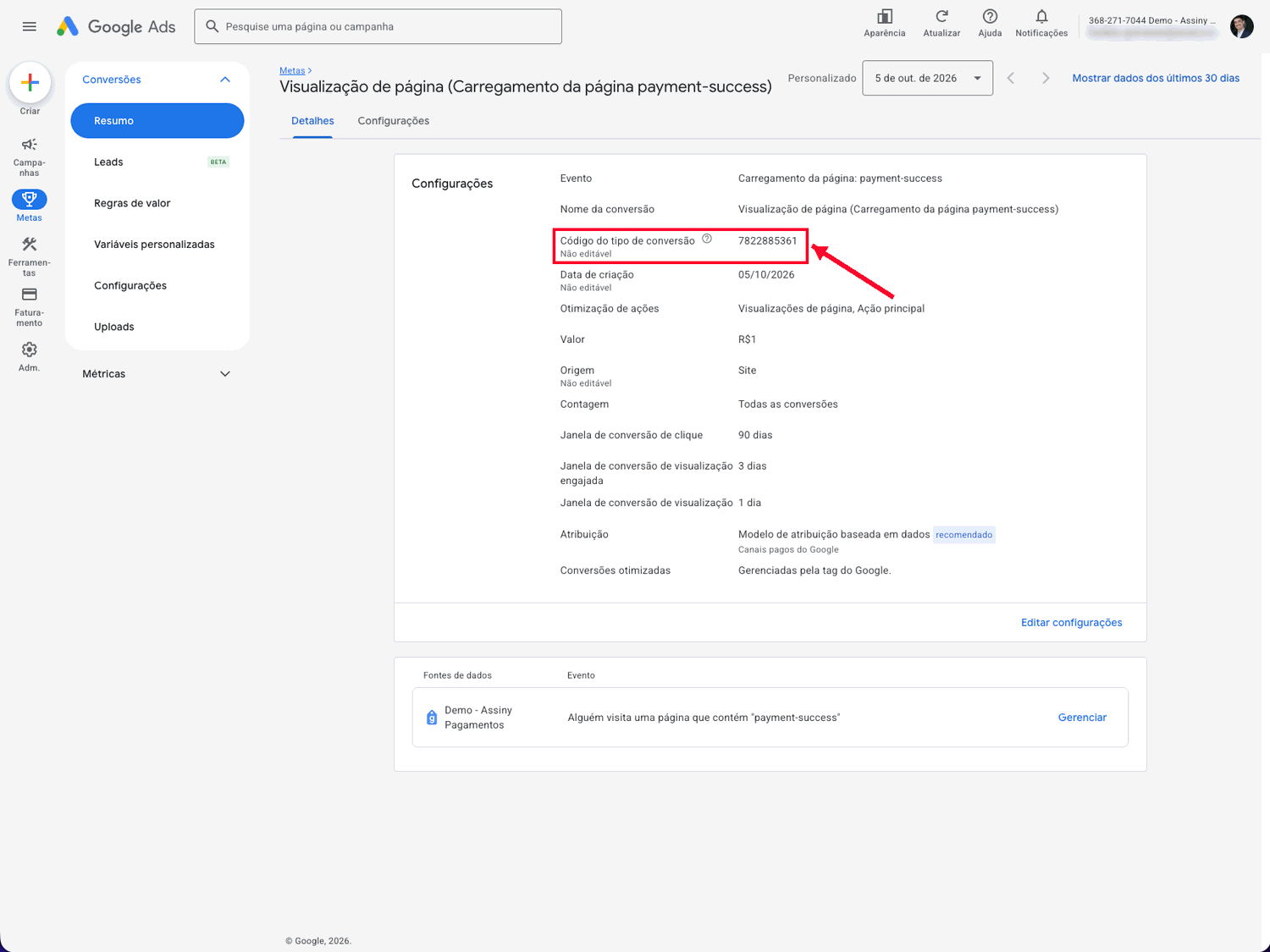
Task: Click the recomendado badge
Action: point(964,535)
